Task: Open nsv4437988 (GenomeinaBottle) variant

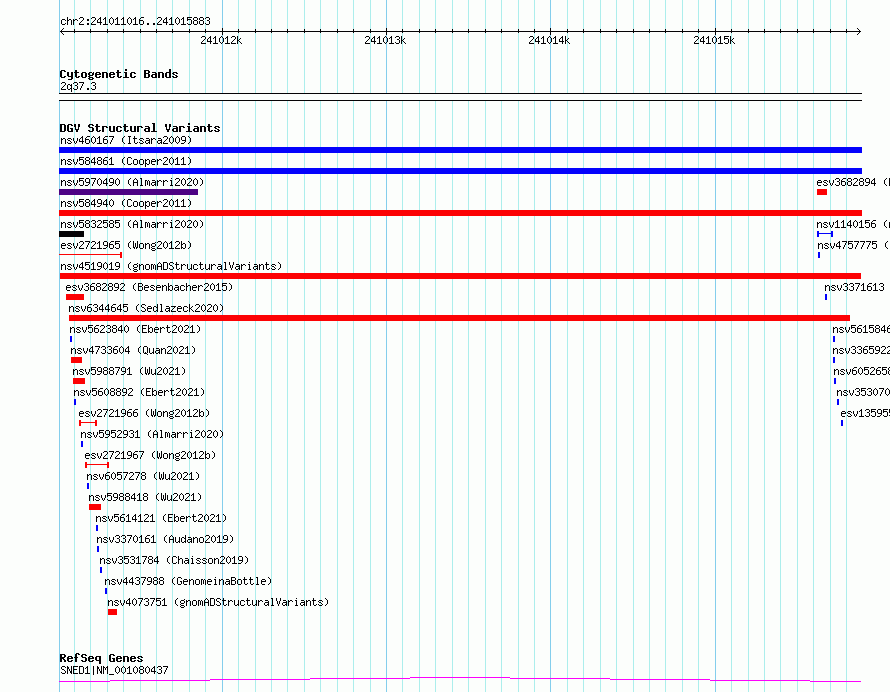Action: (188, 581)
